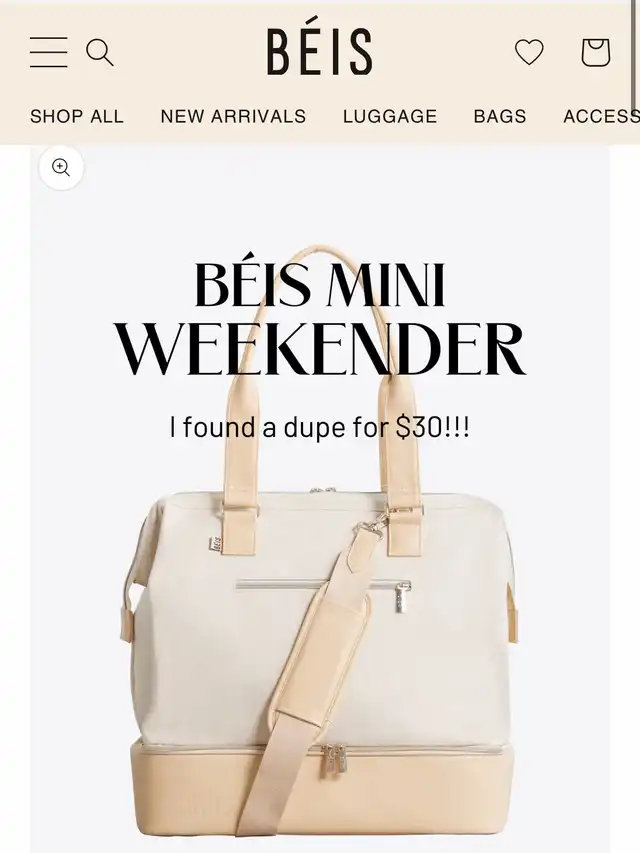Open the wishlist heart icon
Image resolution: width=640 pixels, height=853 pixels.
click(529, 52)
